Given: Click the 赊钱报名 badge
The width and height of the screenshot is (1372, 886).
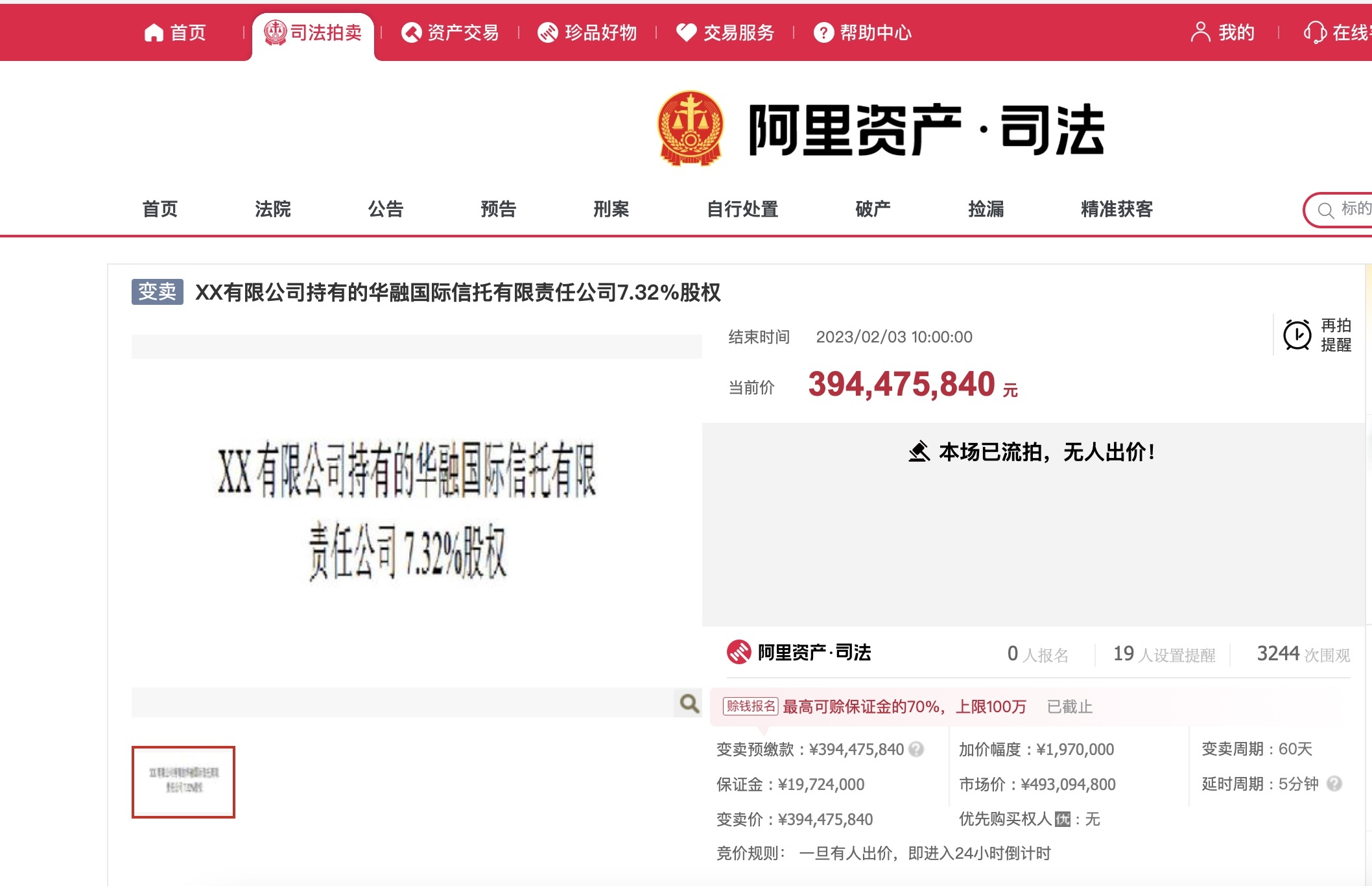Looking at the screenshot, I should tap(750, 706).
